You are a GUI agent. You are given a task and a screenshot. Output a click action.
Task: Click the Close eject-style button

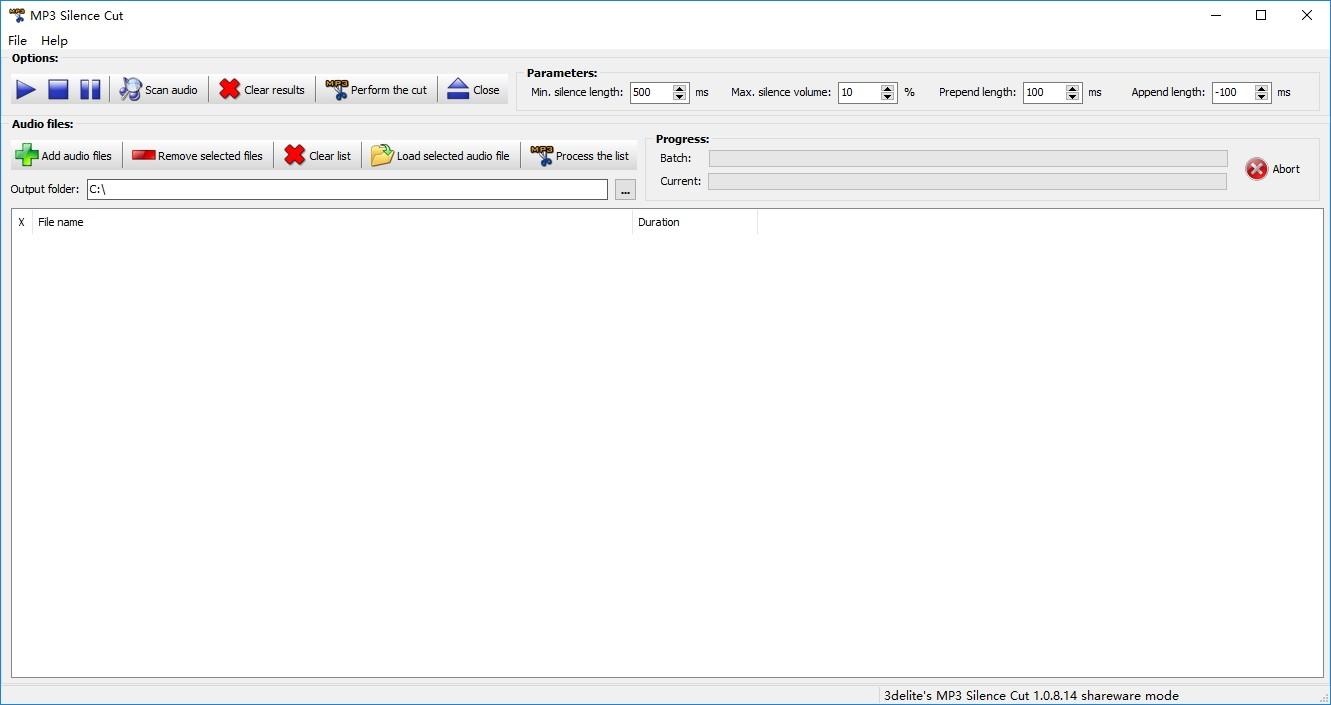pos(473,90)
